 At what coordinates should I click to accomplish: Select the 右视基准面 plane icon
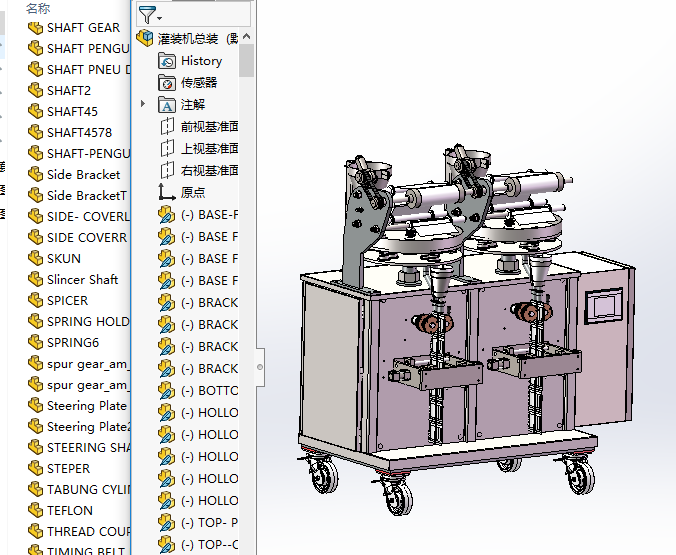click(x=167, y=171)
